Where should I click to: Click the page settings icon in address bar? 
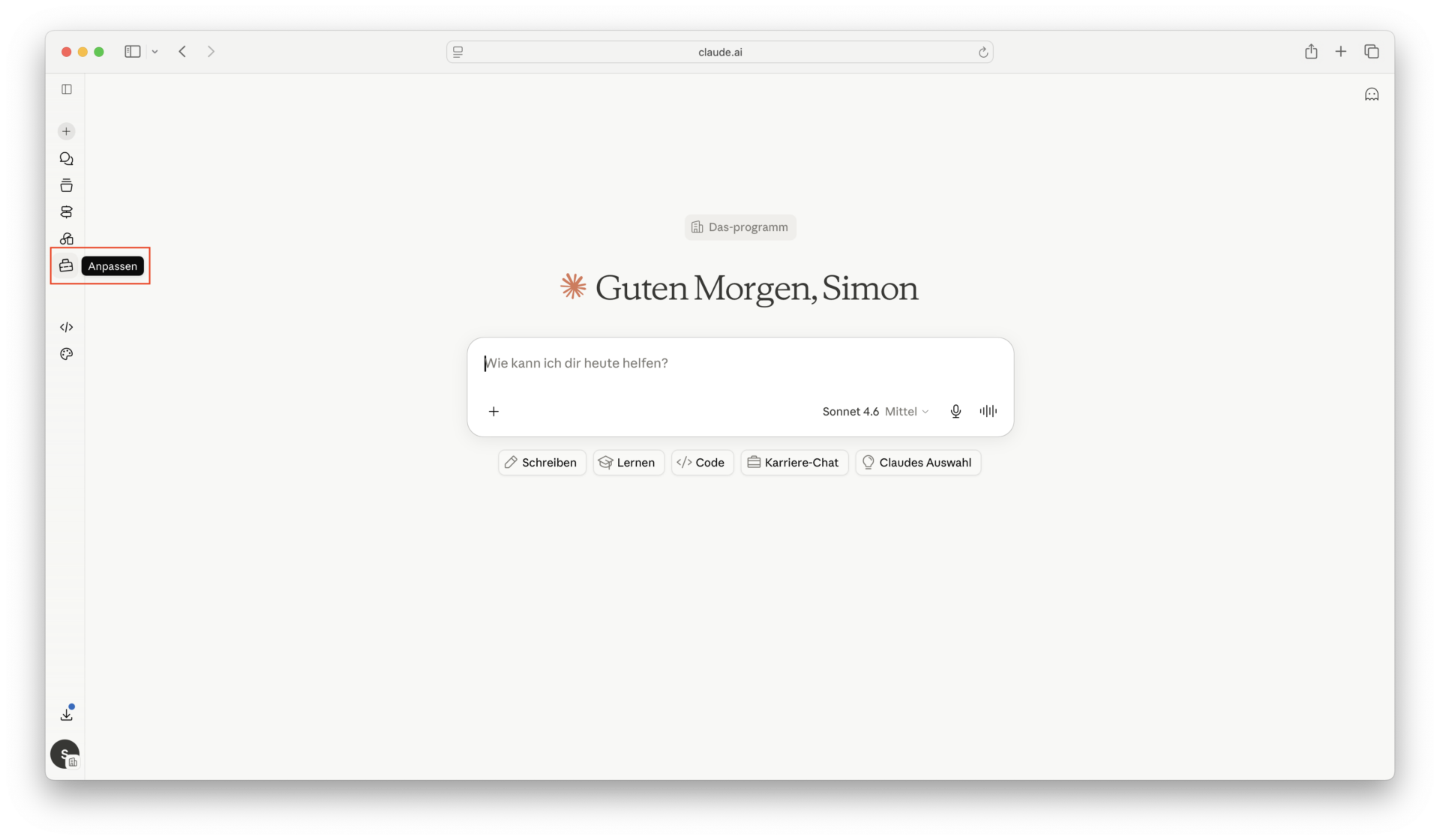[457, 52]
